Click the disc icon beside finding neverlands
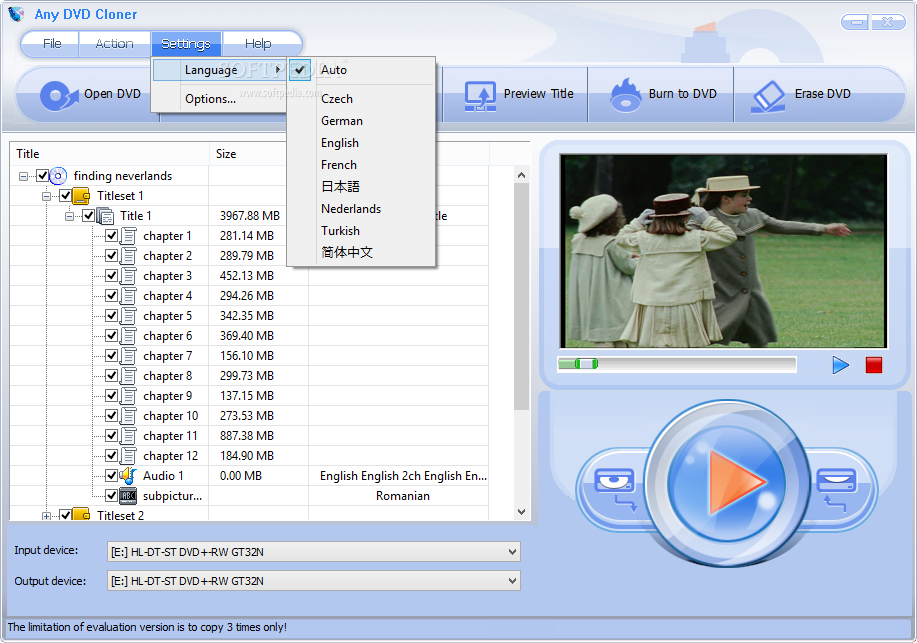This screenshot has height=643, width=917. 58,176
